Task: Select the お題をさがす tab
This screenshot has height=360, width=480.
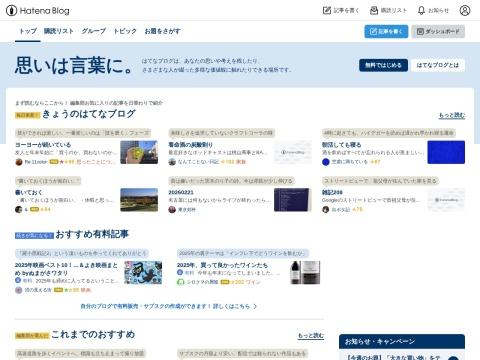Action: (x=163, y=31)
